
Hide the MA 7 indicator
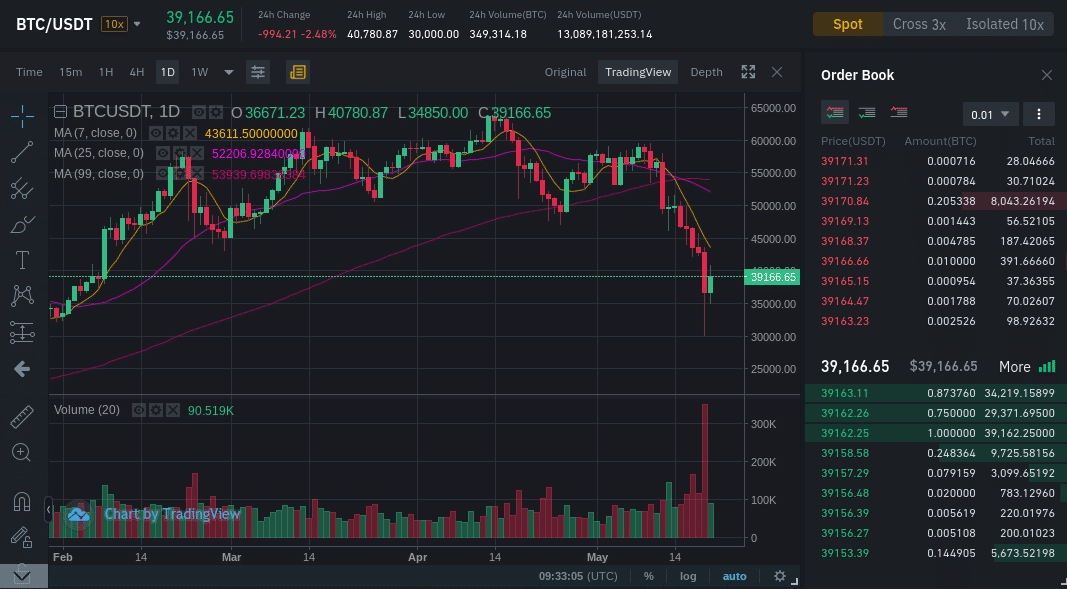point(156,133)
